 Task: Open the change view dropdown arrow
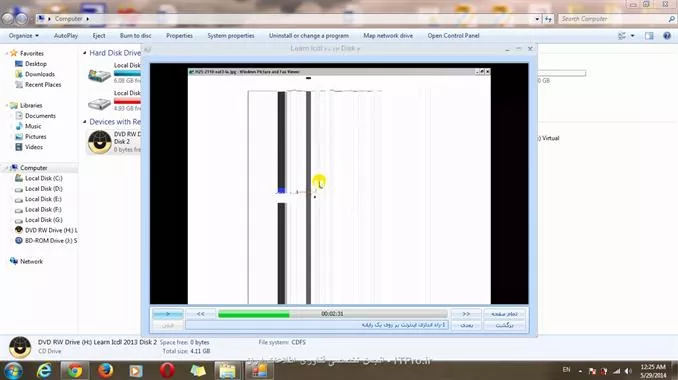point(633,36)
